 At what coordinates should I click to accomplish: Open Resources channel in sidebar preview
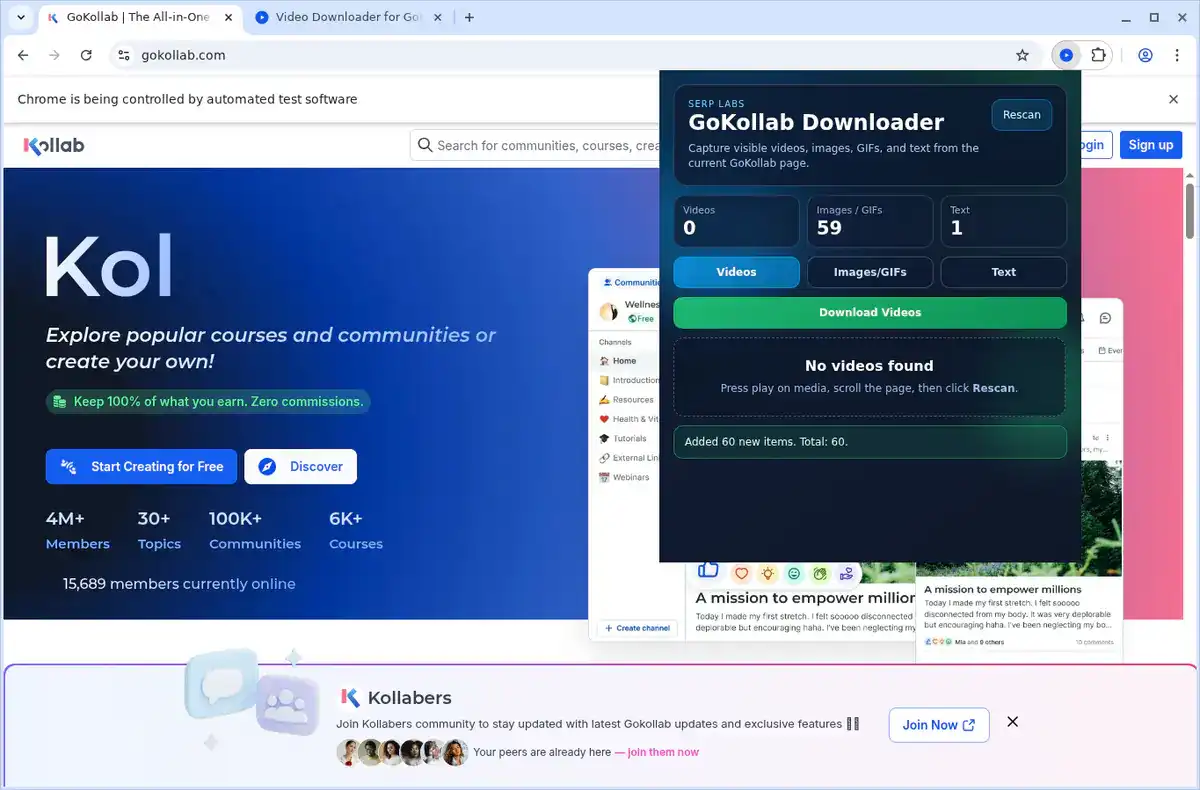click(x=633, y=400)
